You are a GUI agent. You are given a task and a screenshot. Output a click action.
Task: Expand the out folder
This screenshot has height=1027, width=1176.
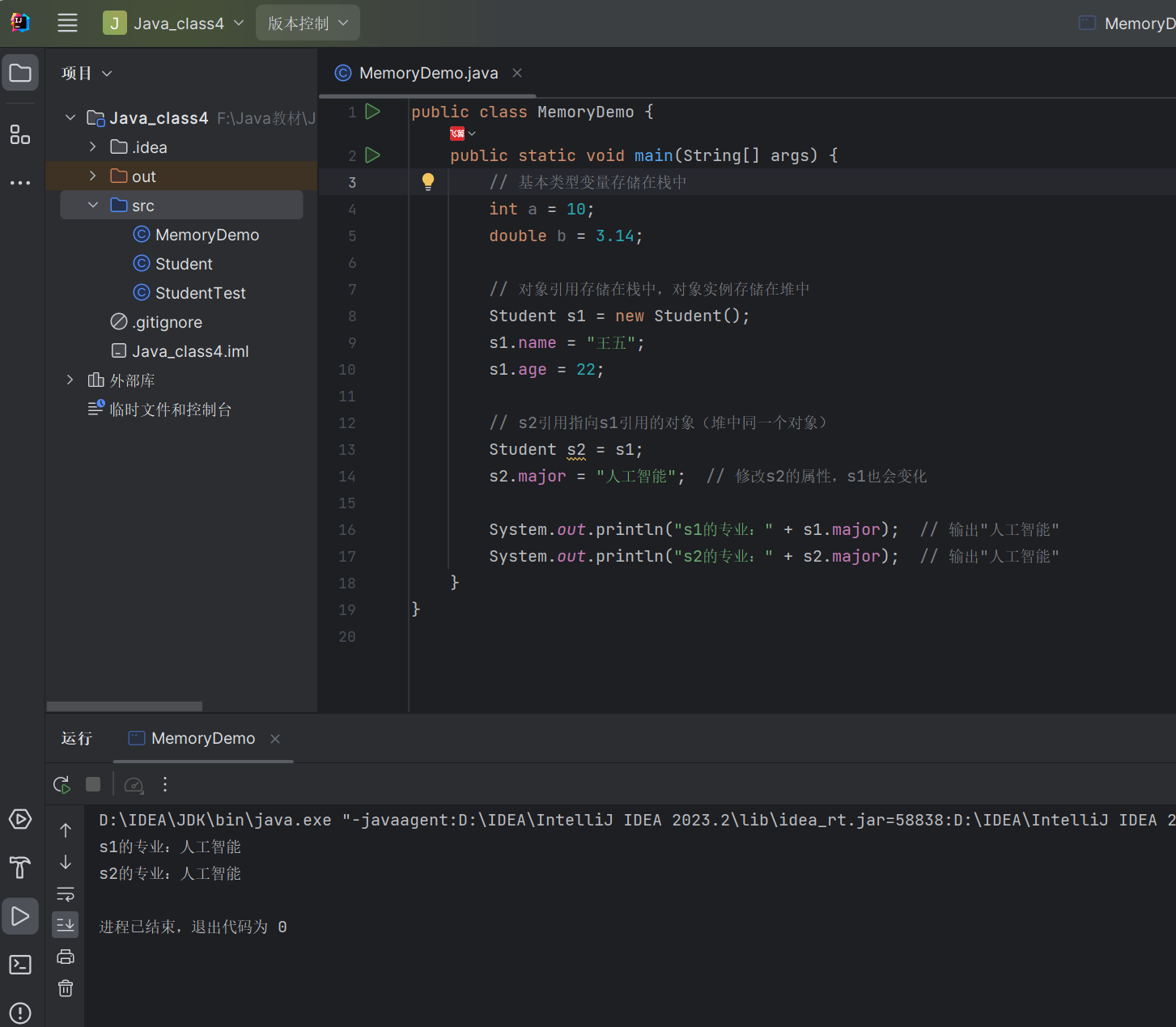click(92, 176)
